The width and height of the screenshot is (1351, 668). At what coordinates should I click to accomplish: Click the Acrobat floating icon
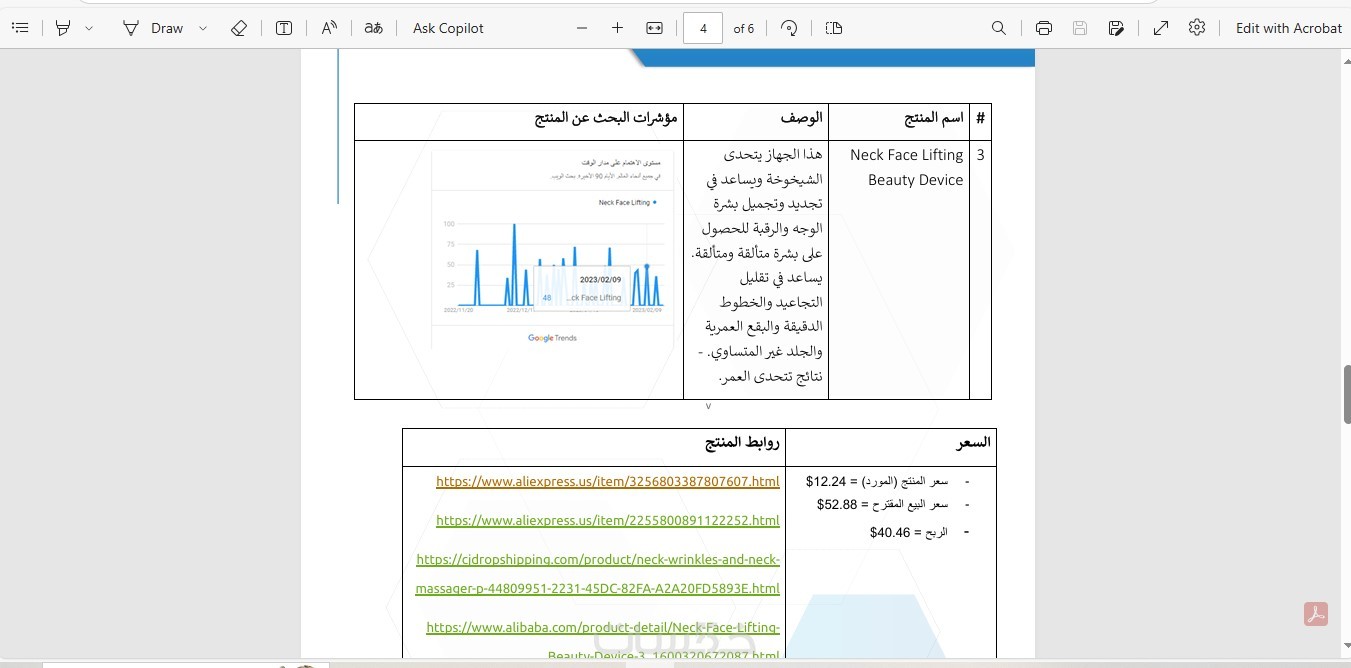pyautogui.click(x=1316, y=614)
